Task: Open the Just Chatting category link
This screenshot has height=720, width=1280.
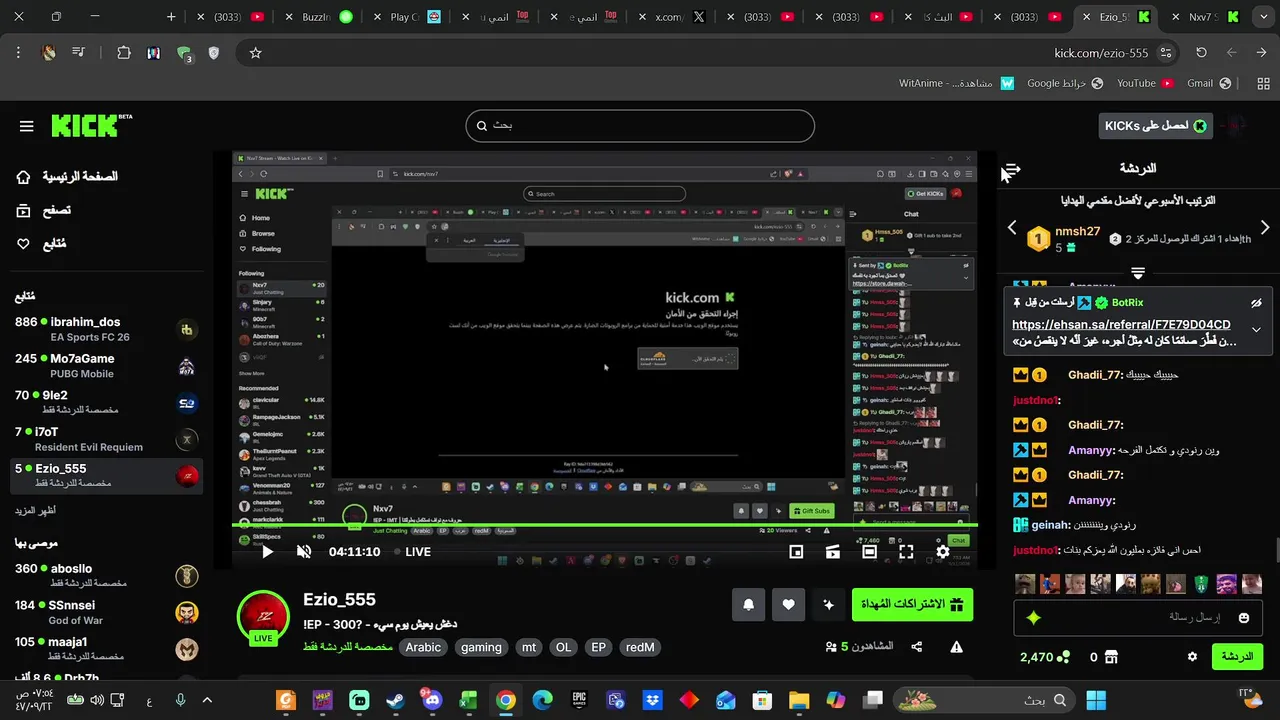Action: [348, 647]
